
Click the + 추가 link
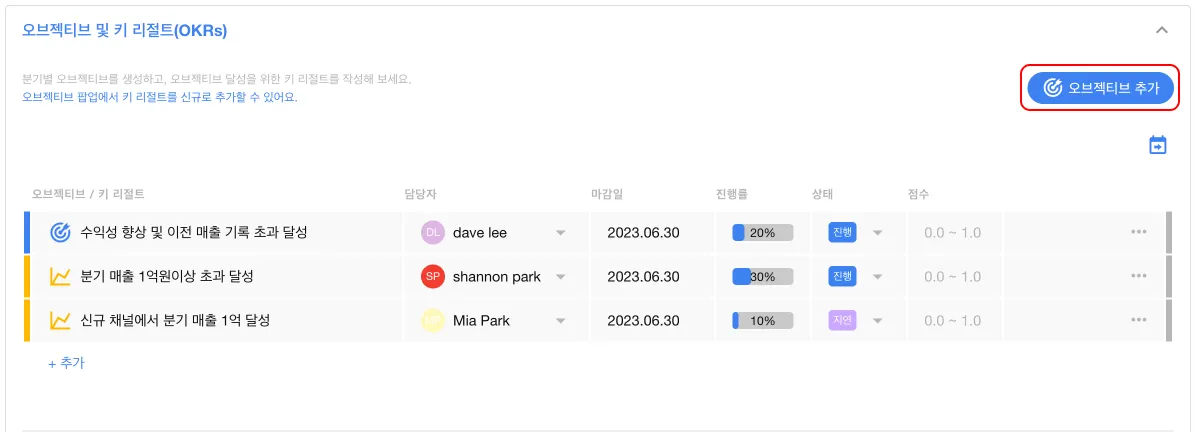(66, 364)
